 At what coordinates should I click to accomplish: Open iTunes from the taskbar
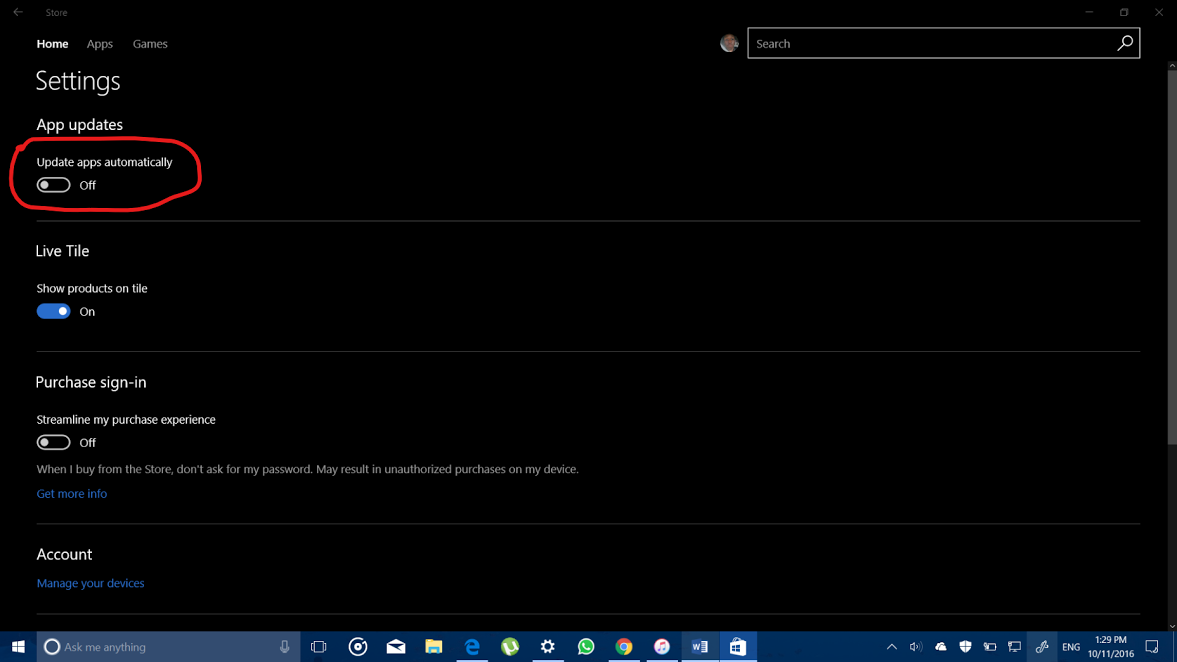662,647
